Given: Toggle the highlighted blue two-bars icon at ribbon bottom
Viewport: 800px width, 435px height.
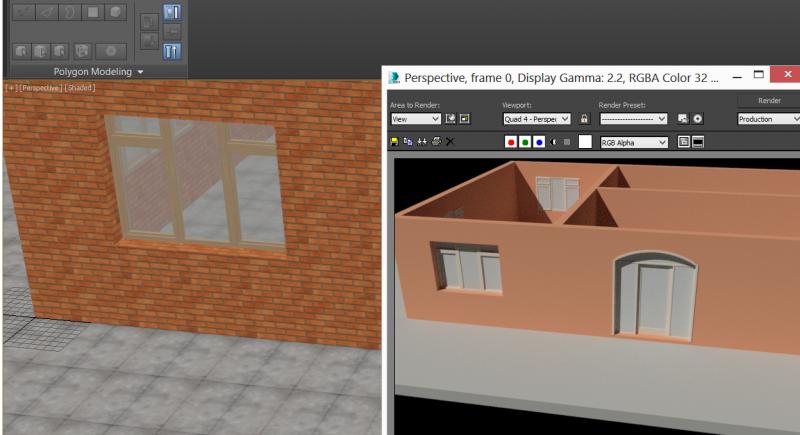Looking at the screenshot, I should coord(172,52).
